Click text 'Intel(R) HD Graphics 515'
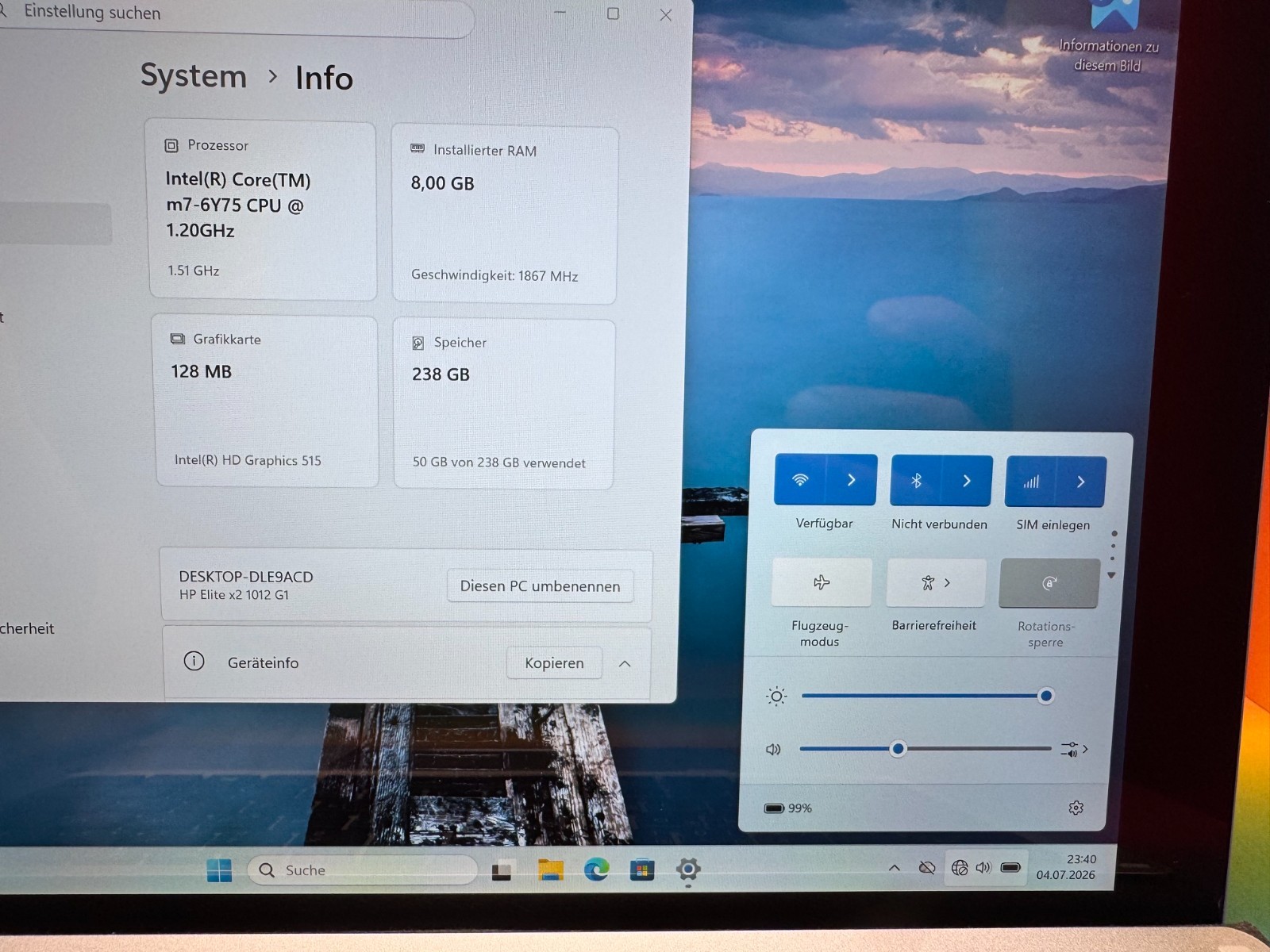This screenshot has width=1270, height=952. [248, 460]
